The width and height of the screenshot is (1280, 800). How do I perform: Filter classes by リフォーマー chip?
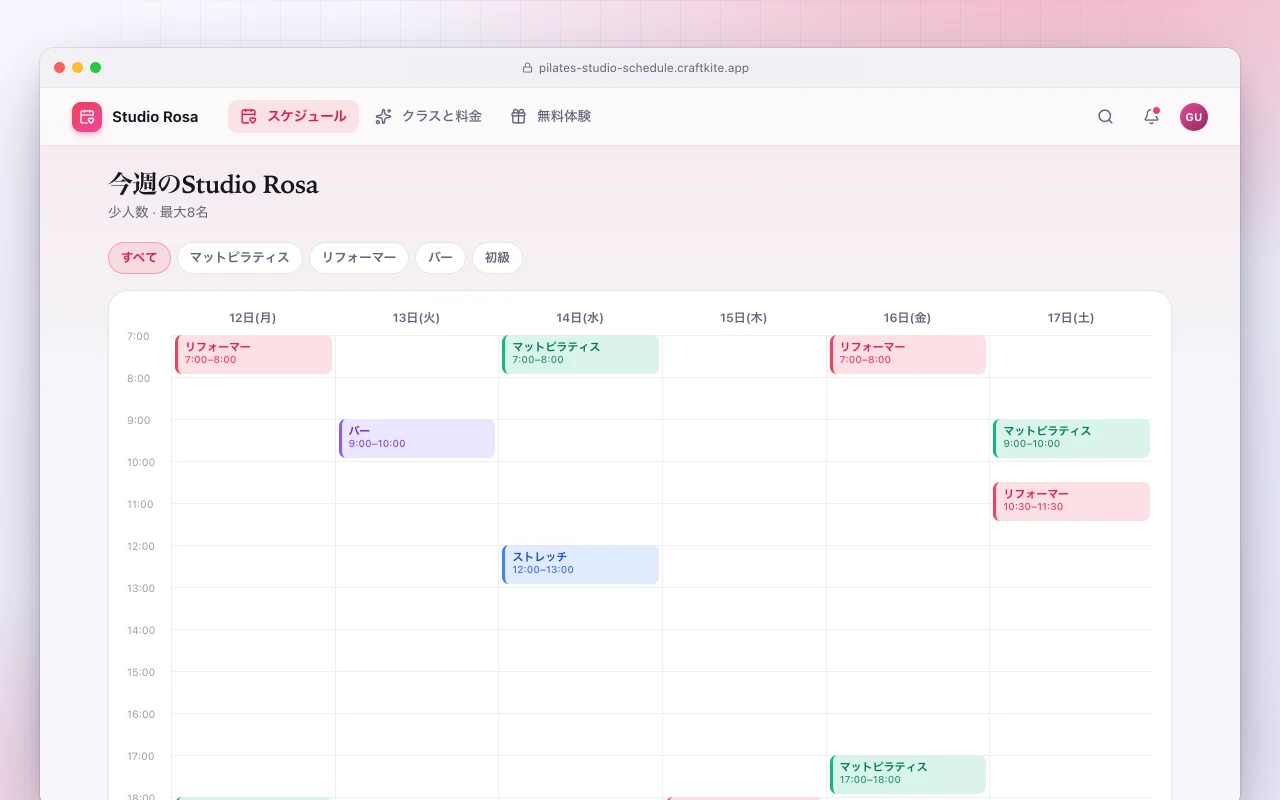pyautogui.click(x=359, y=258)
